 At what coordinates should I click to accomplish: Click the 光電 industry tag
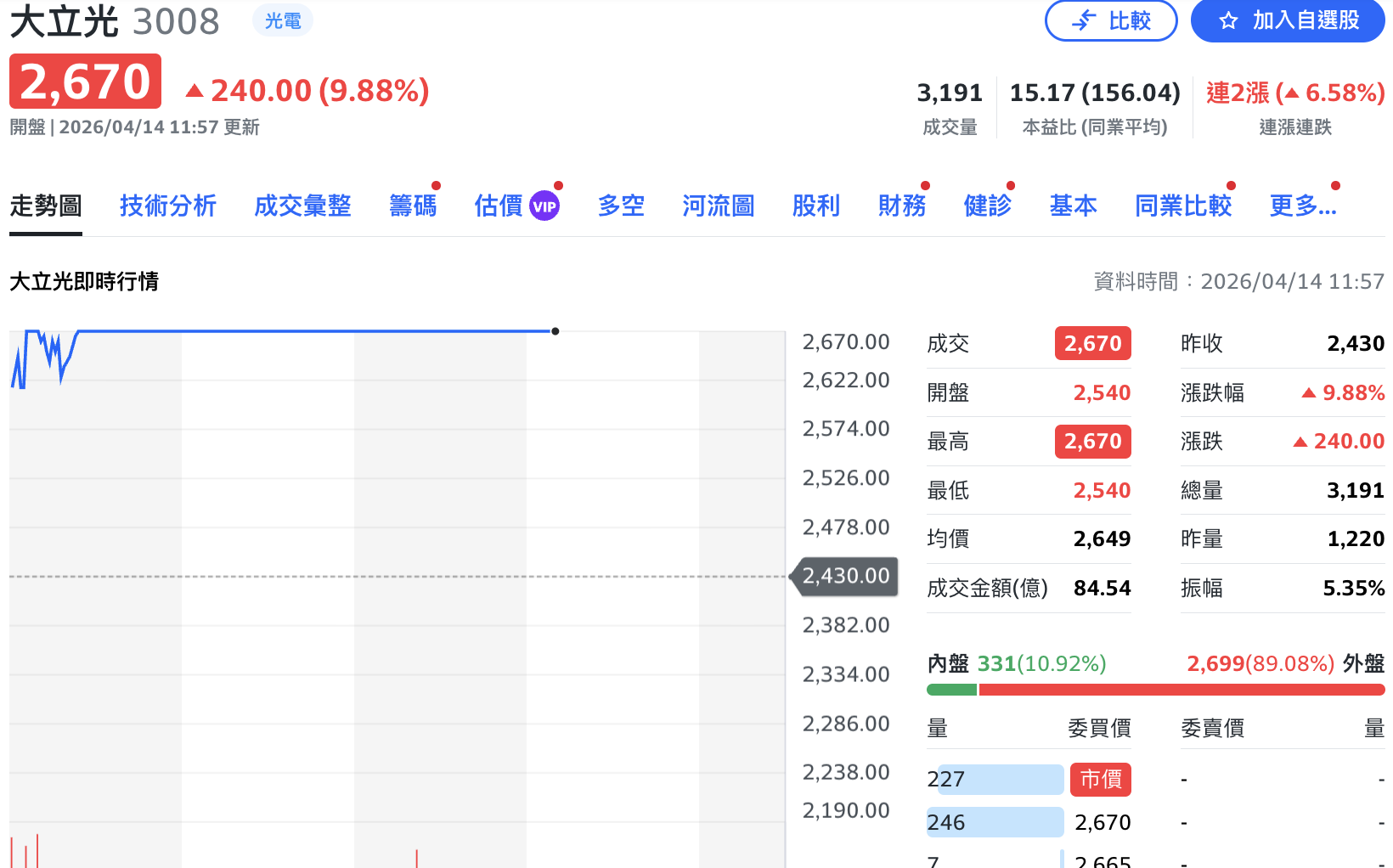[282, 20]
